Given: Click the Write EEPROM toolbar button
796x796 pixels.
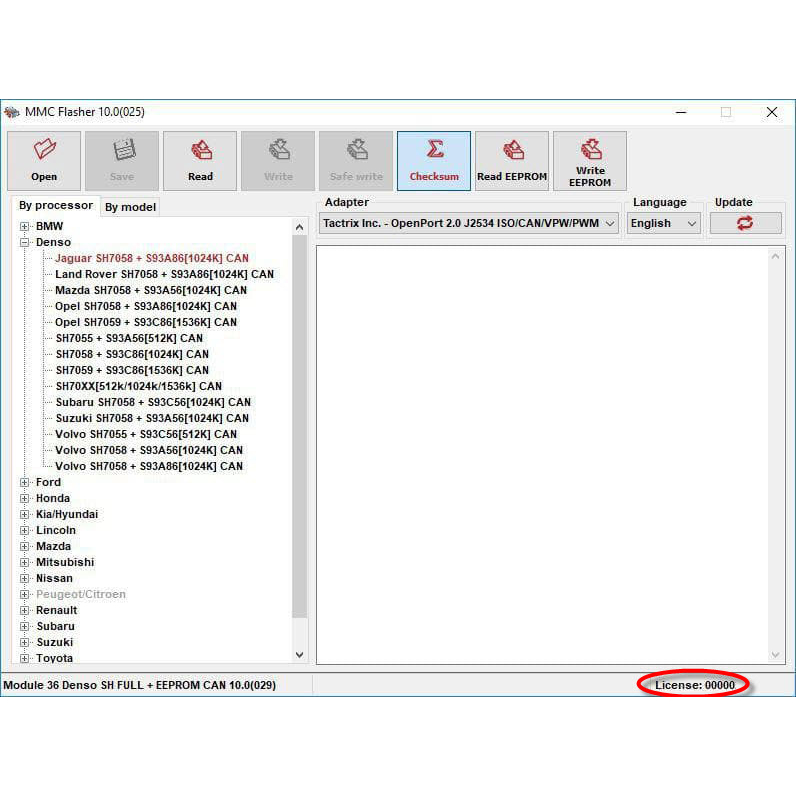Looking at the screenshot, I should [x=590, y=161].
